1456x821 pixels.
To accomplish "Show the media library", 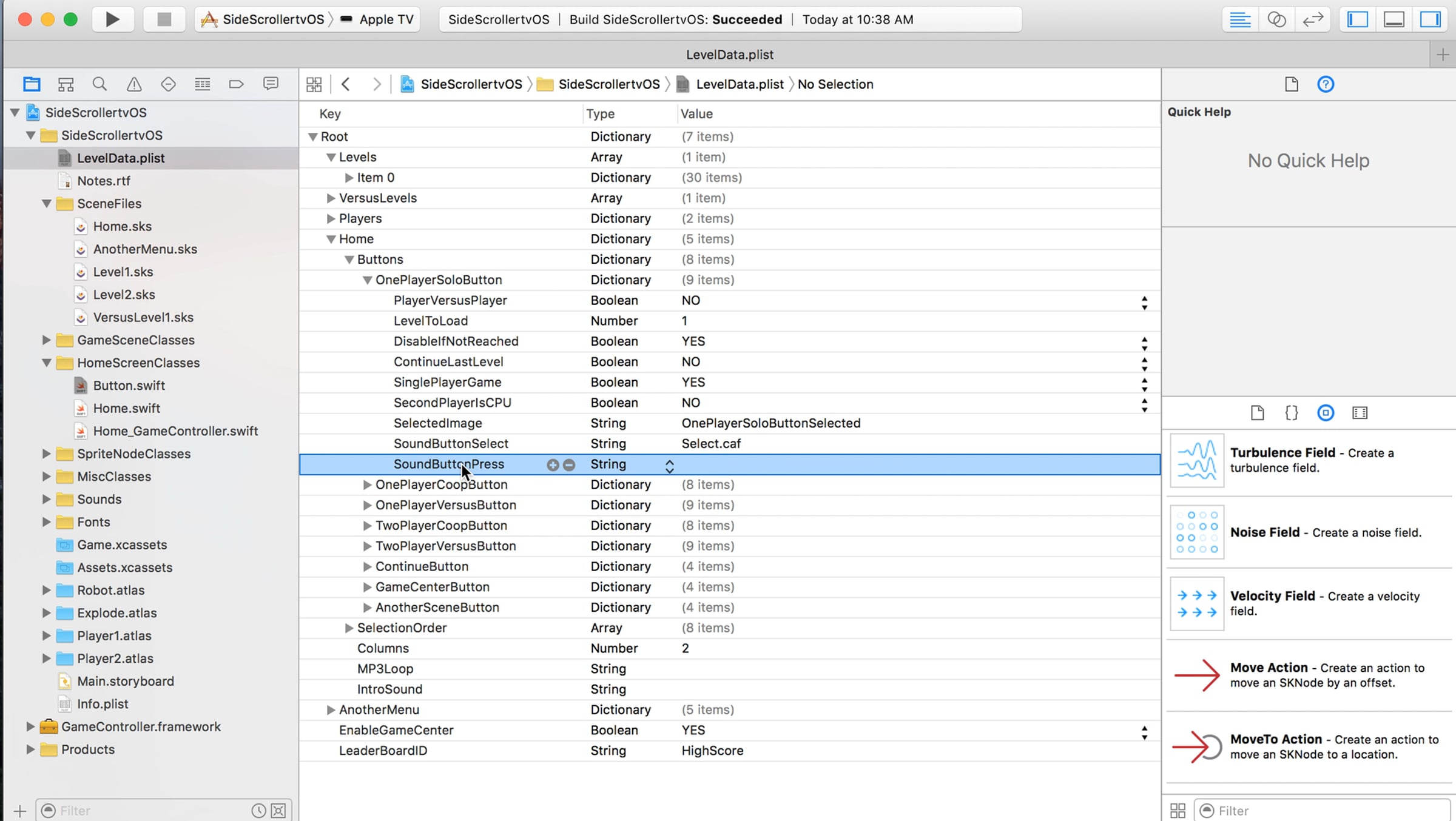I will tap(1360, 413).
